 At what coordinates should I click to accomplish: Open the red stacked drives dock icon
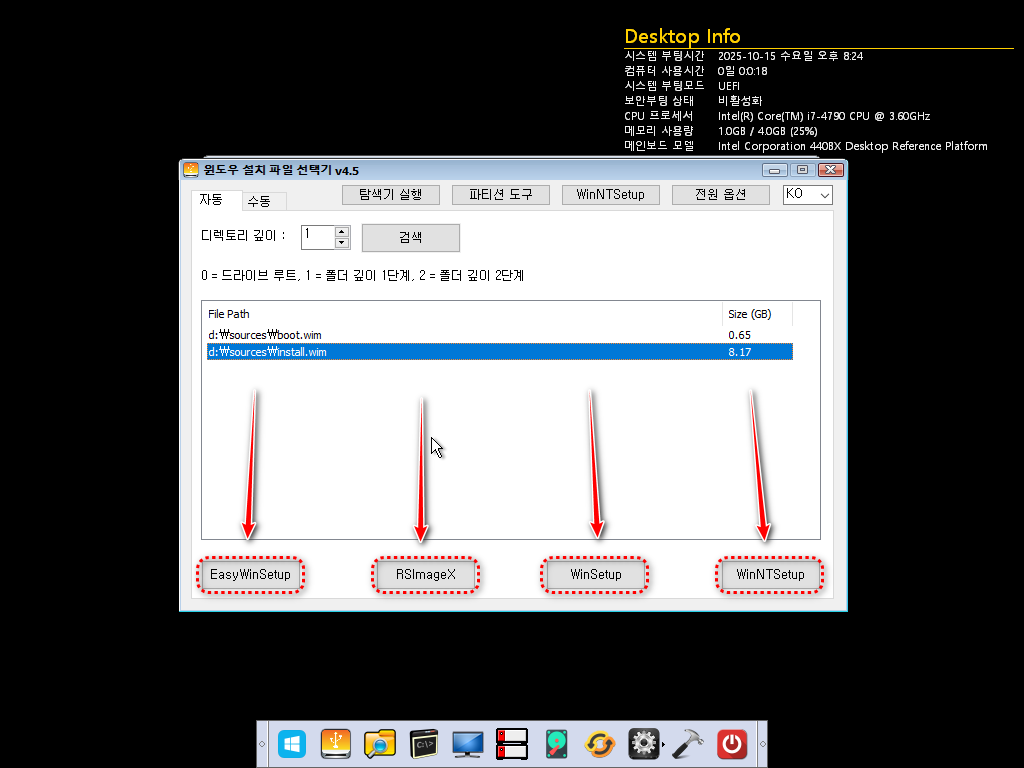pos(512,744)
